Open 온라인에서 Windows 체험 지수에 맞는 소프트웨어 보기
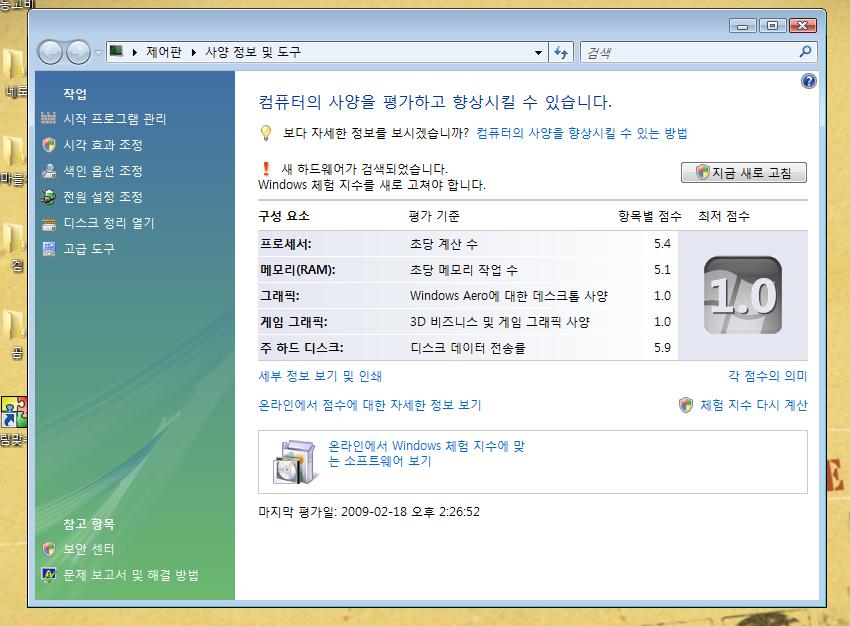 pos(427,453)
